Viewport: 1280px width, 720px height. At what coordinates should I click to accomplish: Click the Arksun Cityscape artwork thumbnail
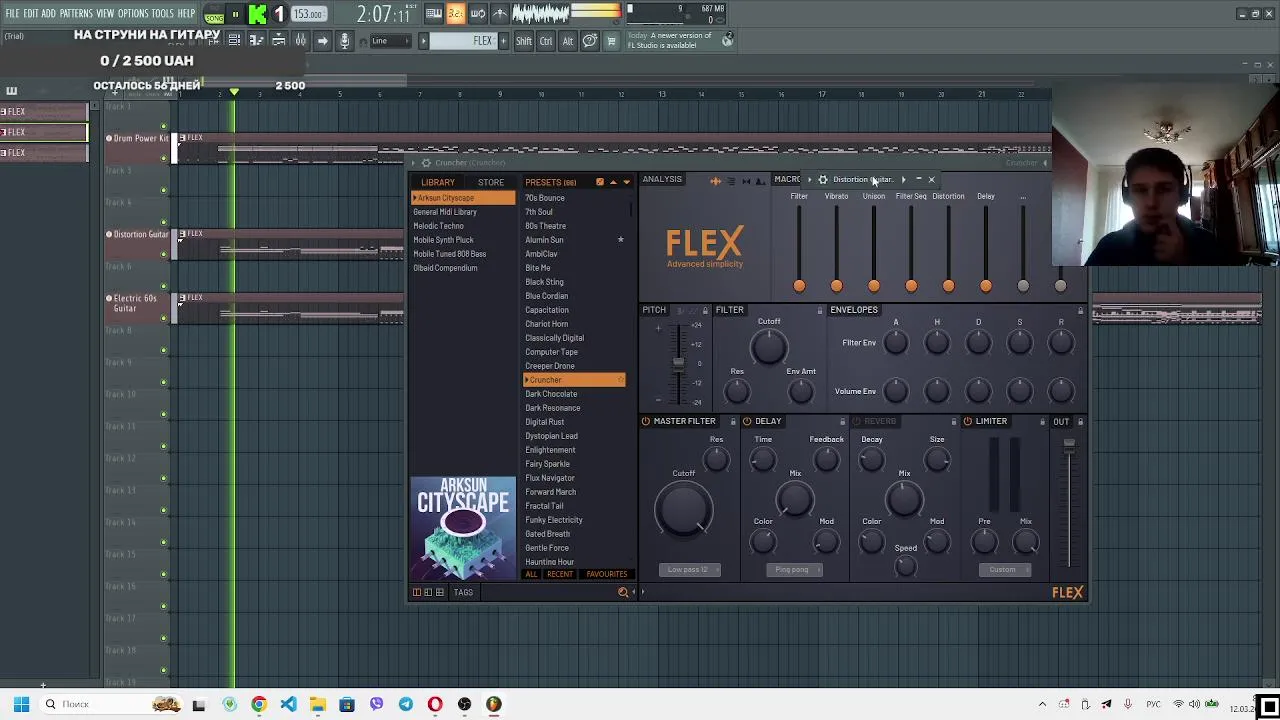tap(463, 529)
